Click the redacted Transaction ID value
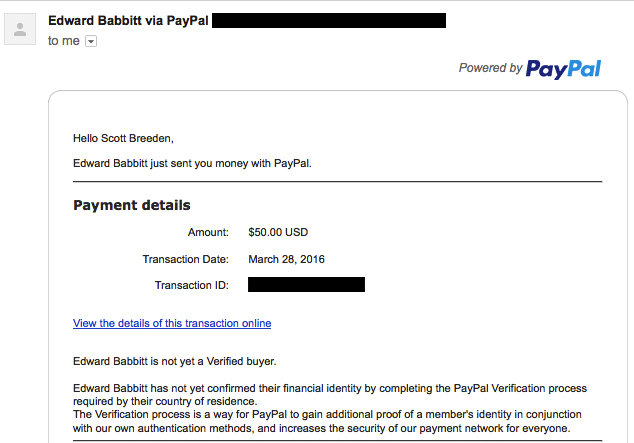 306,285
